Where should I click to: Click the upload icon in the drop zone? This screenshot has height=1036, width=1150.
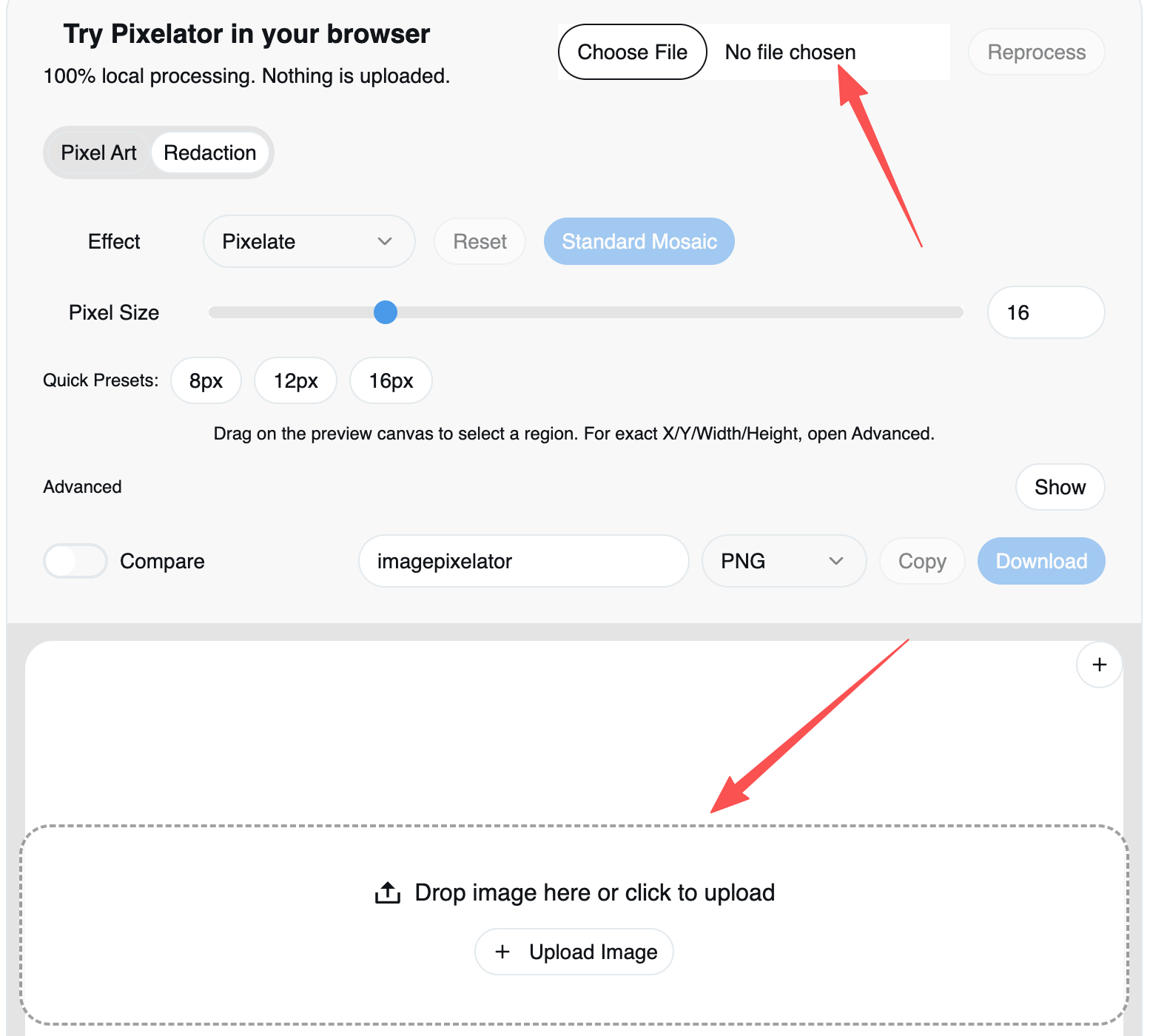pos(386,892)
